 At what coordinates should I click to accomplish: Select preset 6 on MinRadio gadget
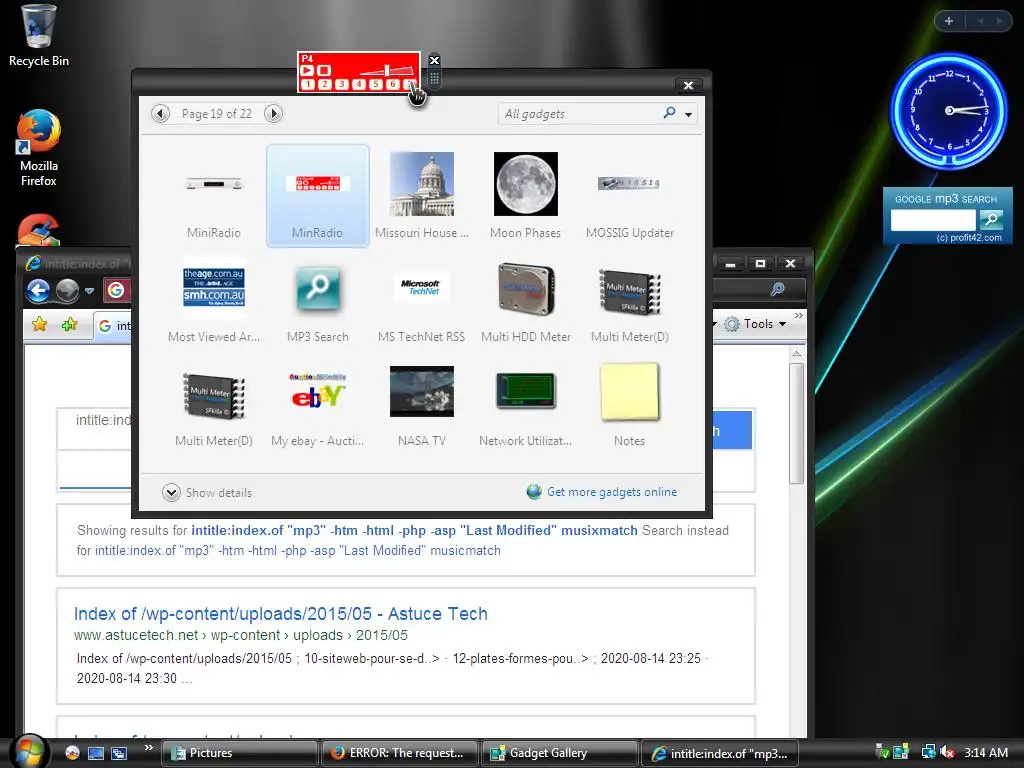coord(392,84)
